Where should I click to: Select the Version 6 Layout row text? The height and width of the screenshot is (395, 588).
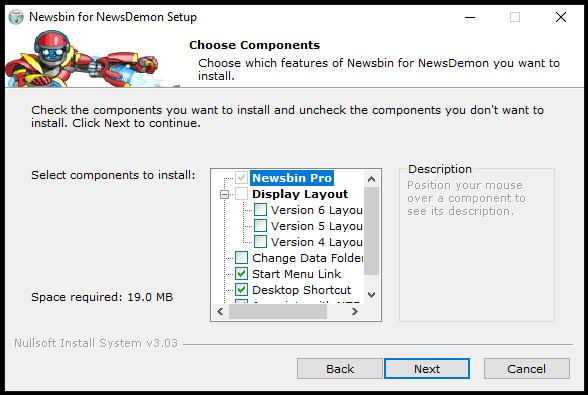coord(316,210)
